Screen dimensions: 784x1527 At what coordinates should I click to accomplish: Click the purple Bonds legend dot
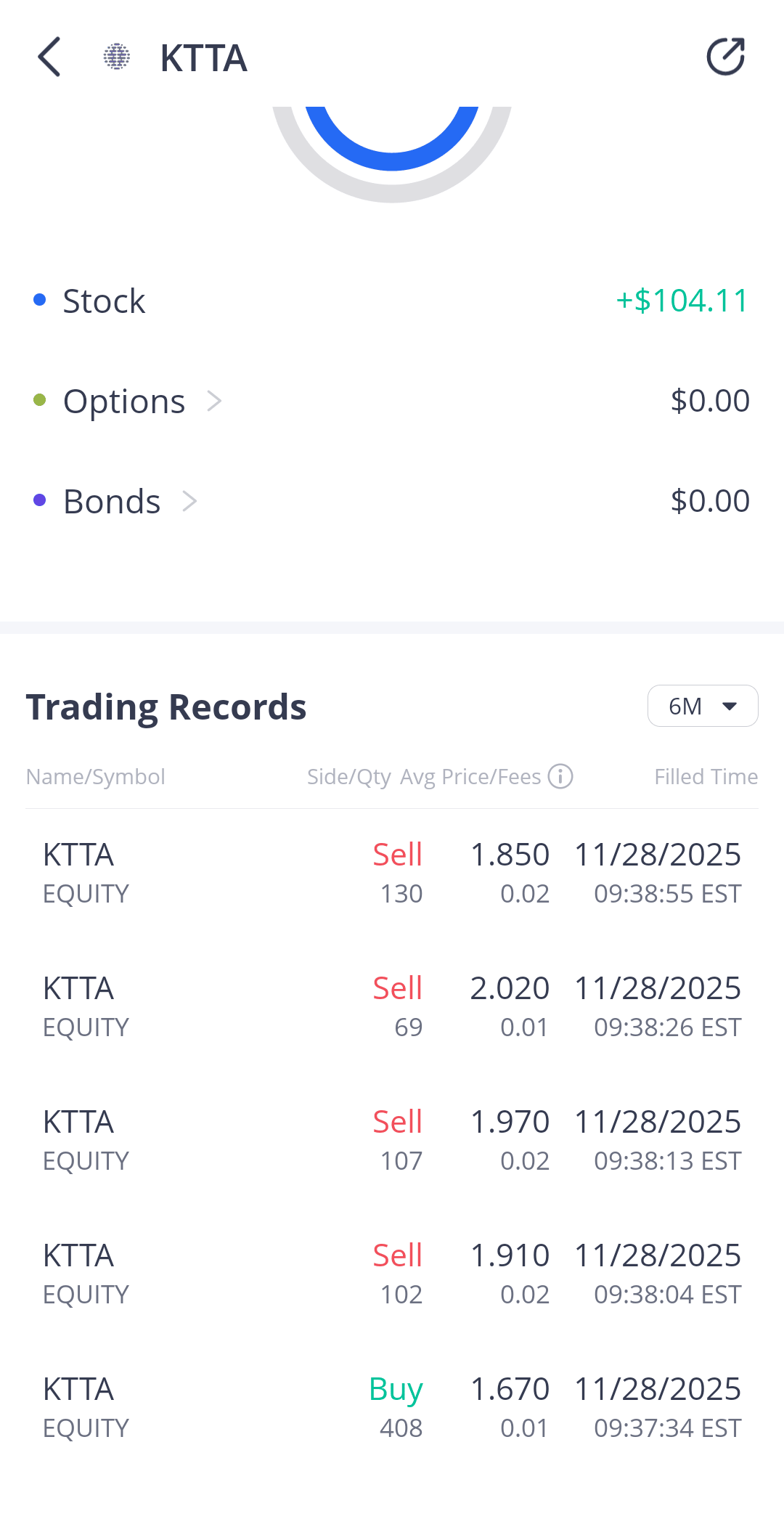pos(40,500)
